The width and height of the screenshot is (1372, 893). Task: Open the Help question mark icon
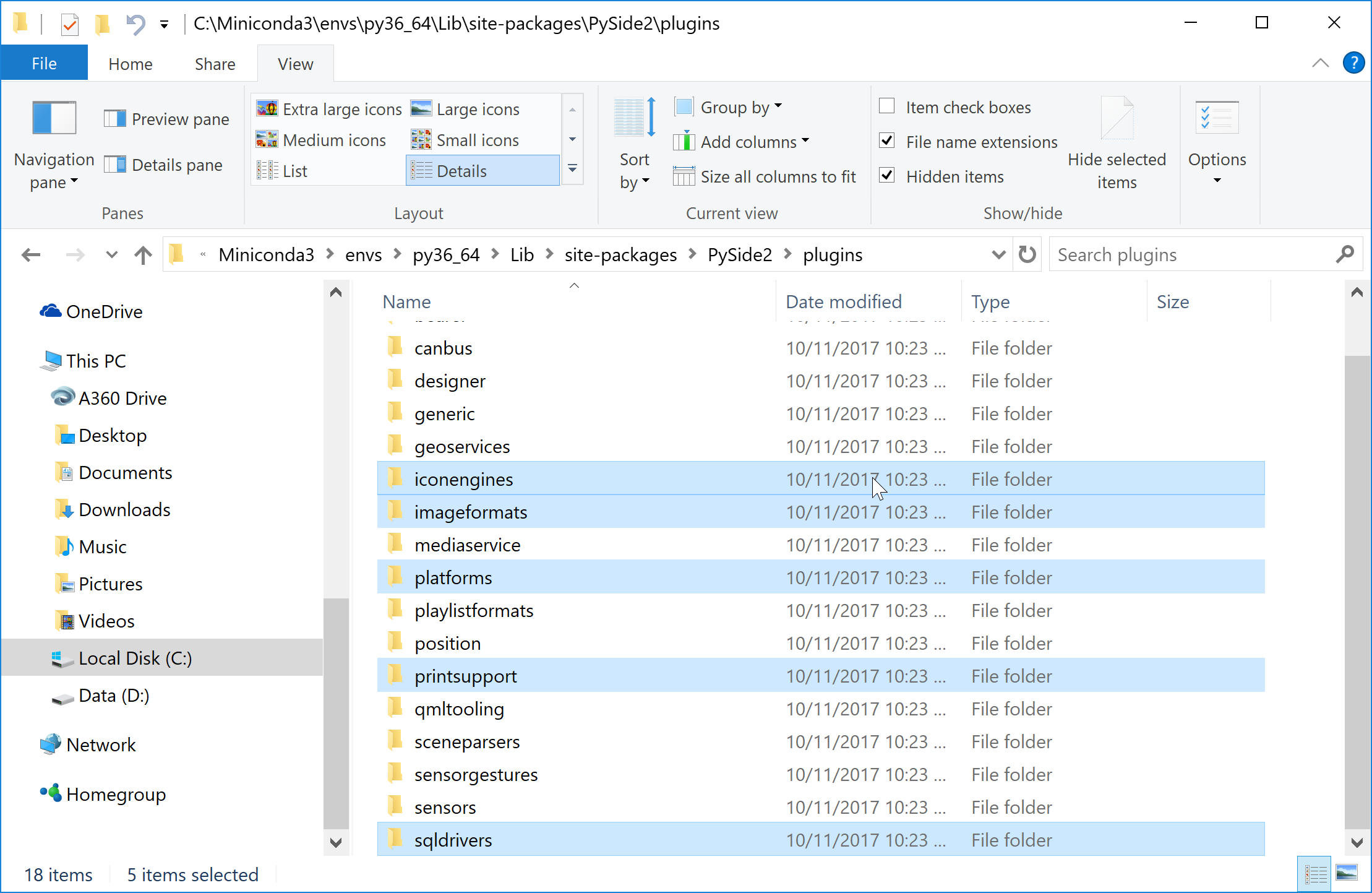1353,63
